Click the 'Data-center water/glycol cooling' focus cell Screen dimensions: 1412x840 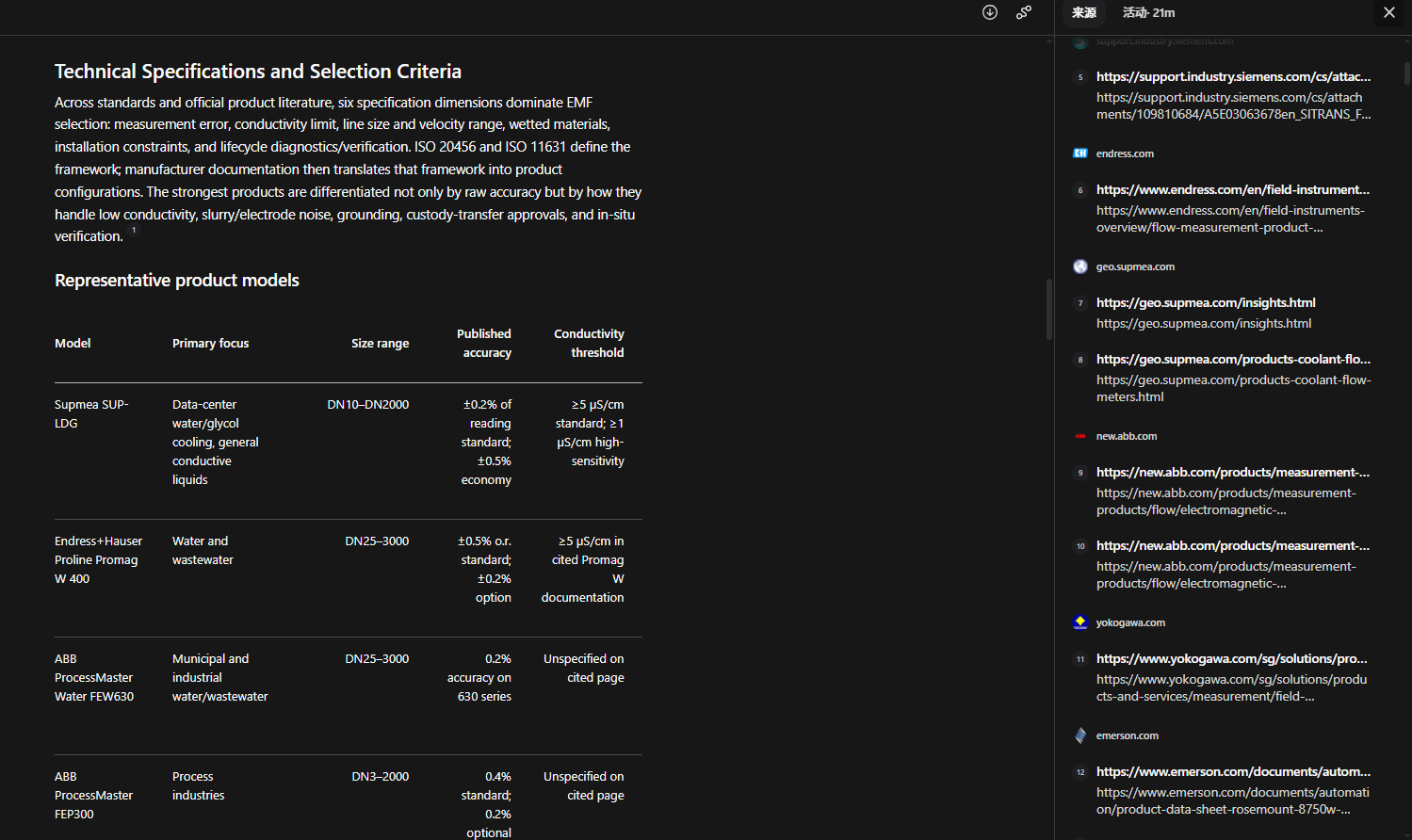(x=216, y=443)
